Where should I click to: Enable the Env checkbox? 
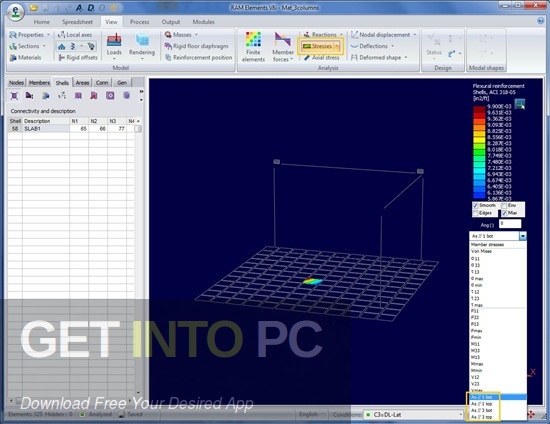(504, 205)
